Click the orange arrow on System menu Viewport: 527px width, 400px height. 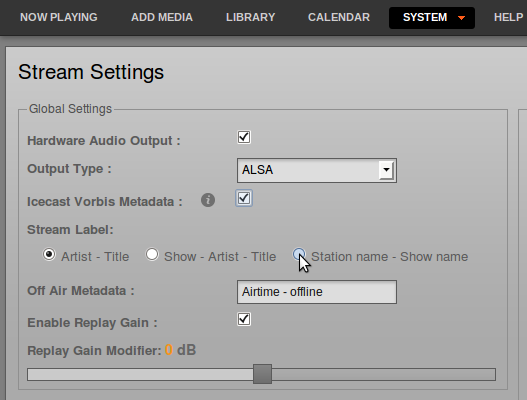point(461,18)
